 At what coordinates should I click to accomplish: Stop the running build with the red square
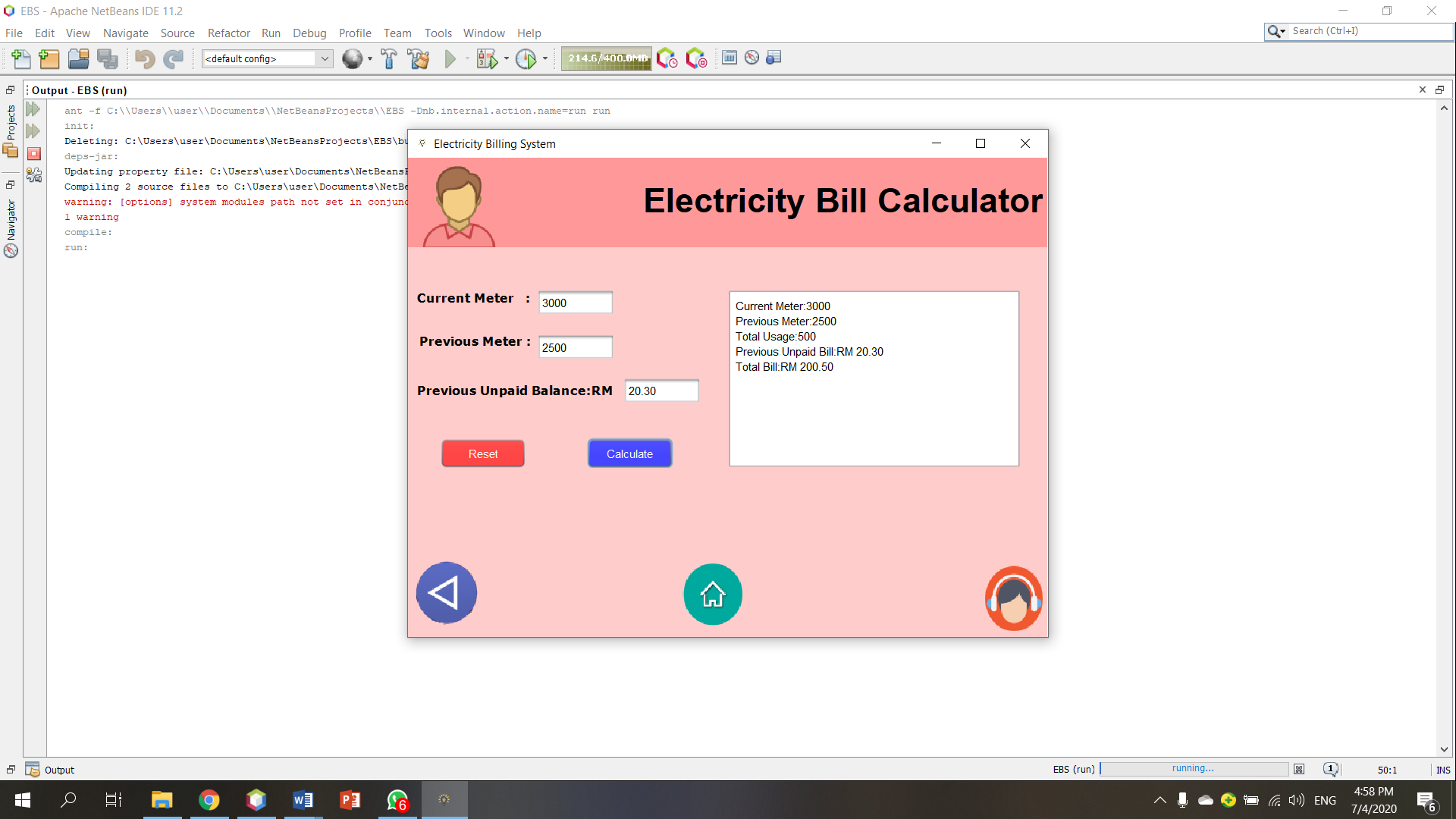coord(34,153)
